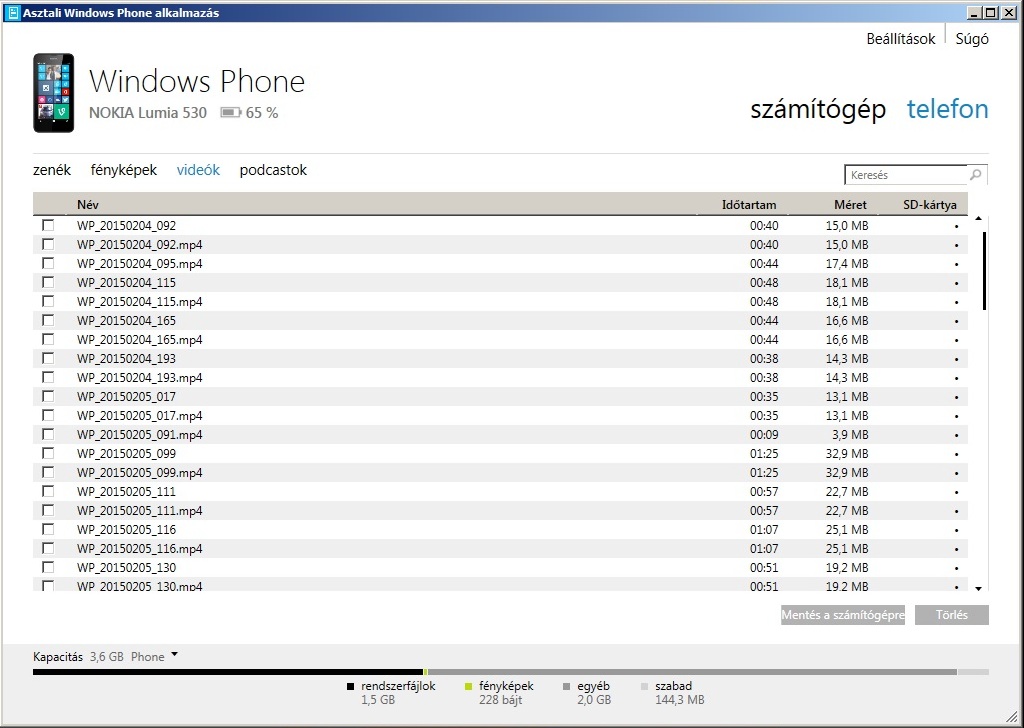1024x728 pixels.
Task: Click the green fényképek legend swatch
Action: coord(468,686)
